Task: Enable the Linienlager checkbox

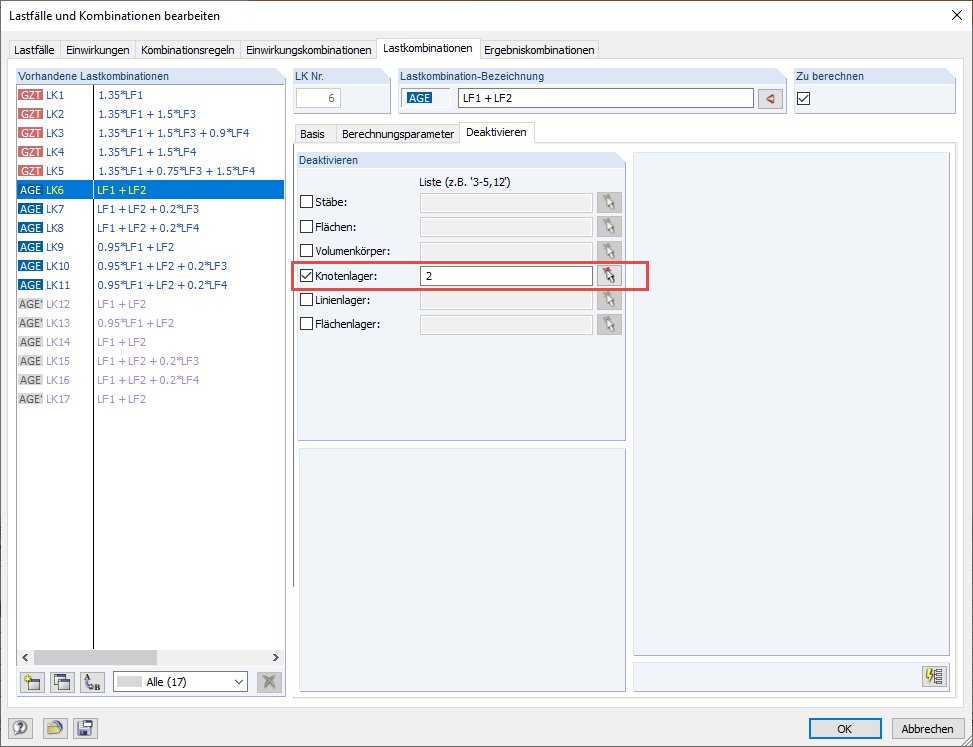Action: click(307, 300)
